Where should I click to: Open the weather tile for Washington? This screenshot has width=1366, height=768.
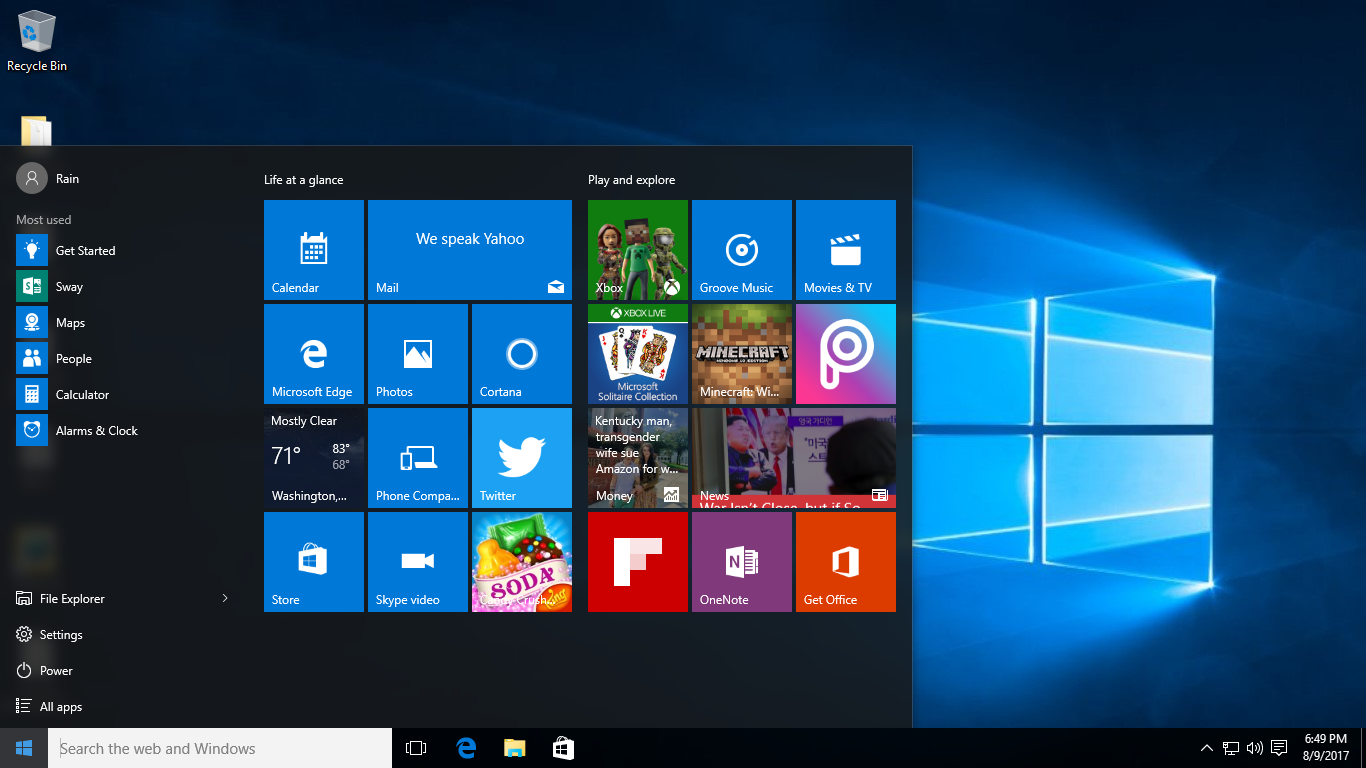(314, 458)
